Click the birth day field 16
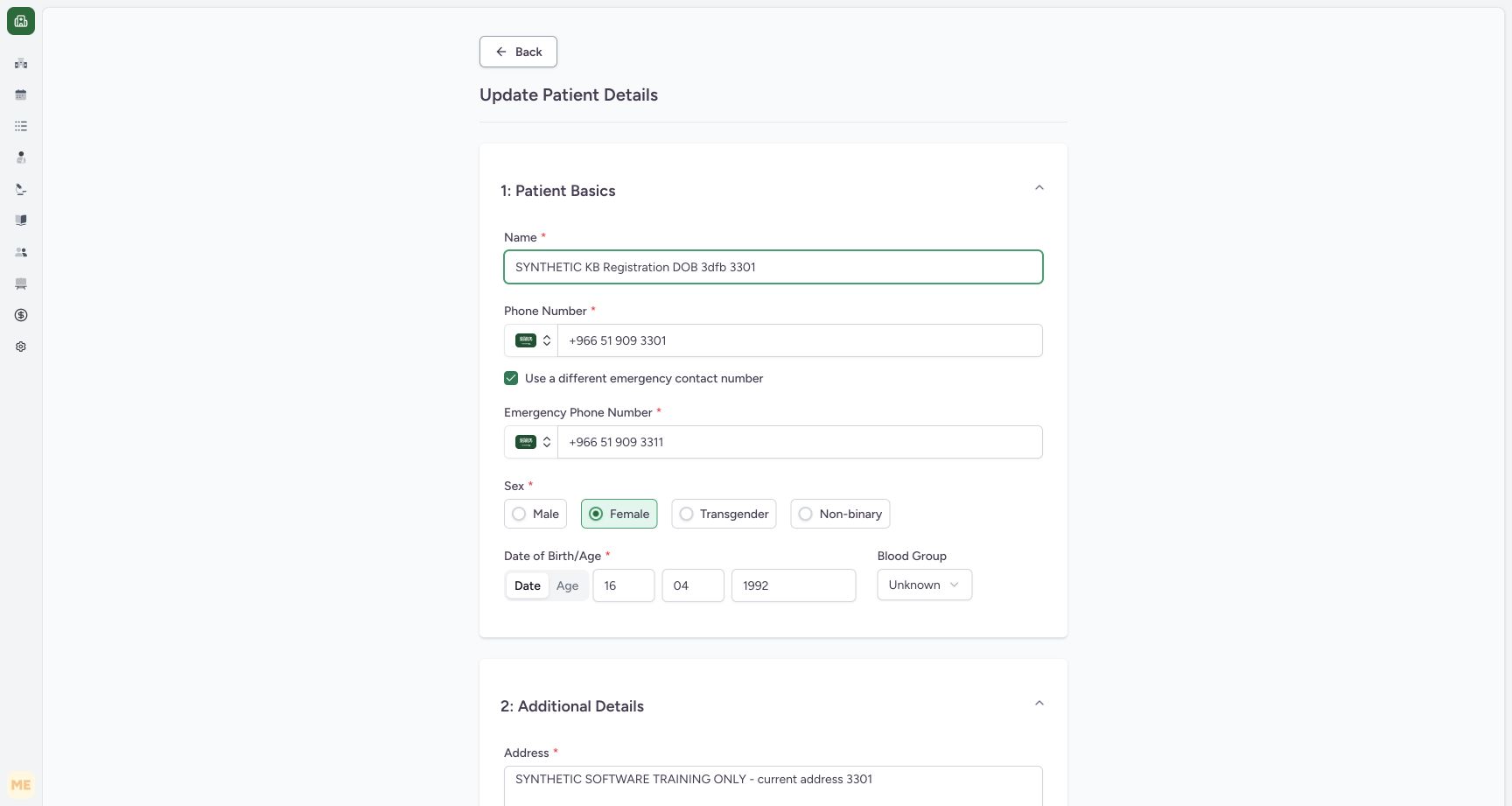Viewport: 1512px width, 806px height. coord(624,585)
